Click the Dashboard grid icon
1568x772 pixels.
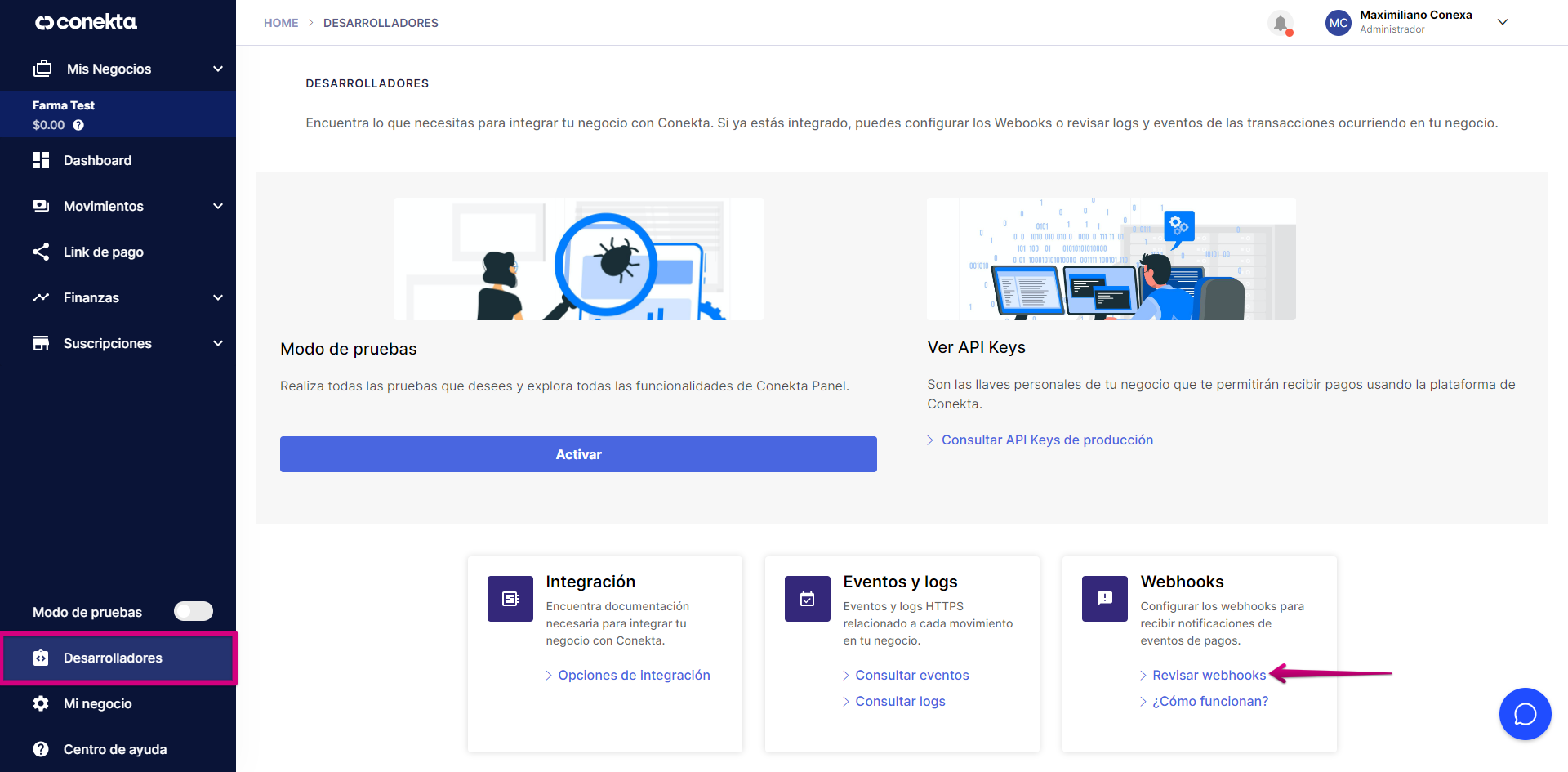[x=41, y=160]
